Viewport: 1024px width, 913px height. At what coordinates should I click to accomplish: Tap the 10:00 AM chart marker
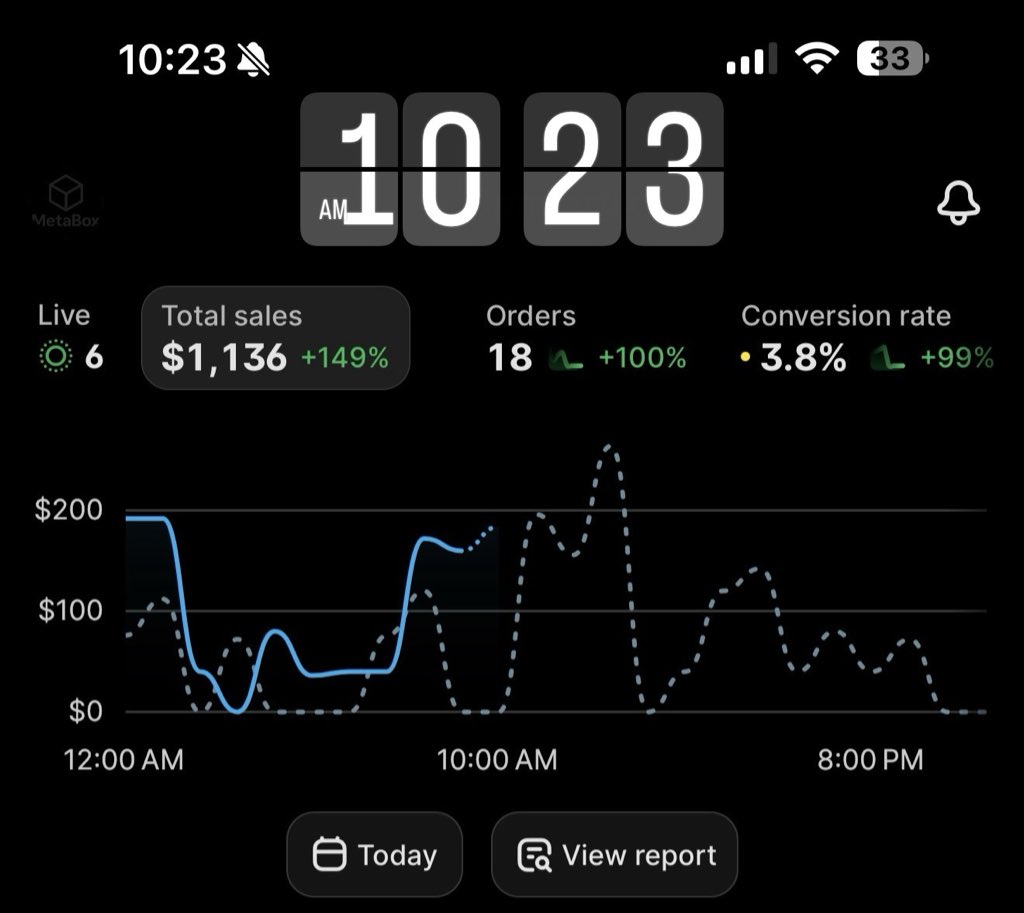tap(497, 760)
